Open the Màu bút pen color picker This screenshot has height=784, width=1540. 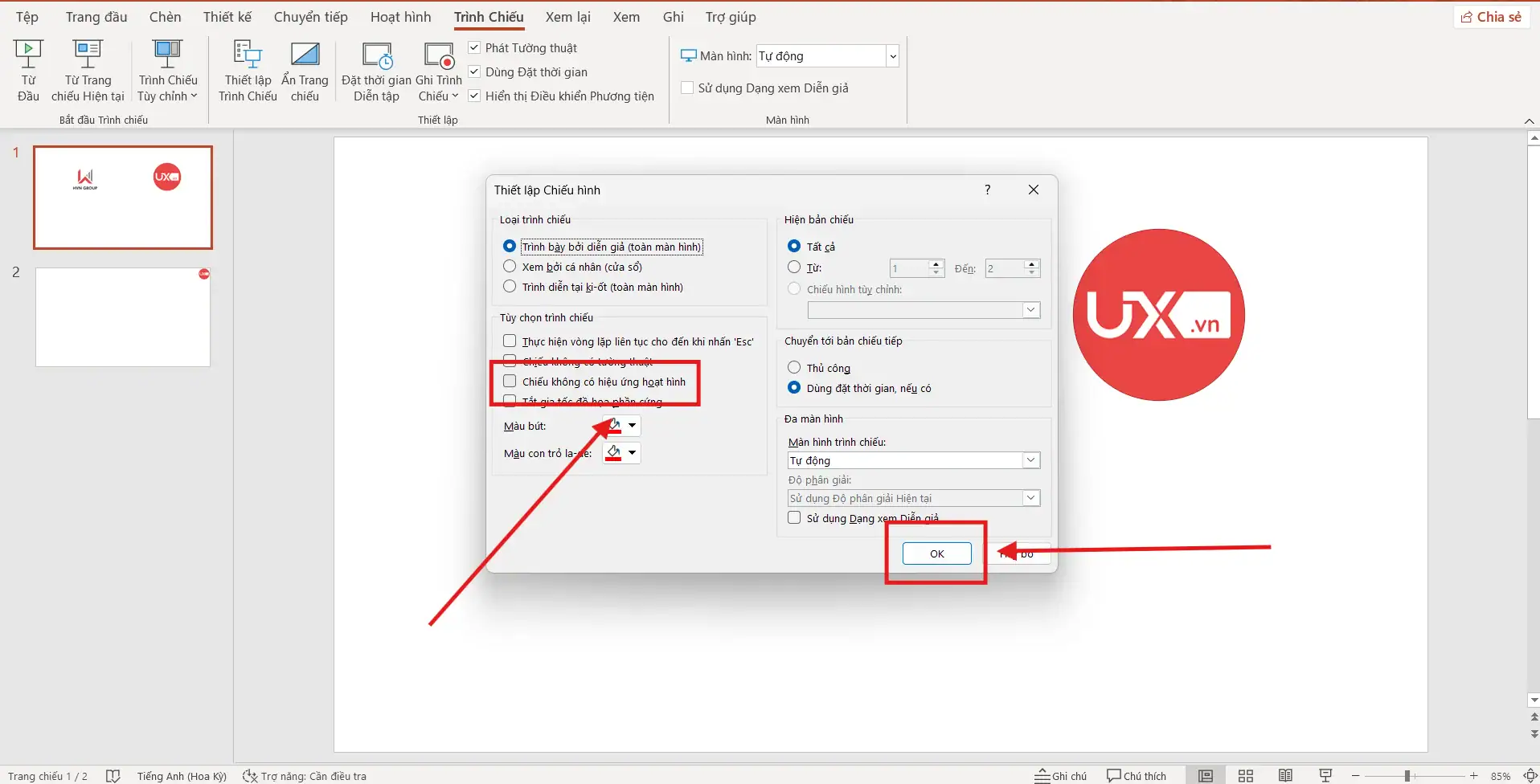tap(622, 426)
